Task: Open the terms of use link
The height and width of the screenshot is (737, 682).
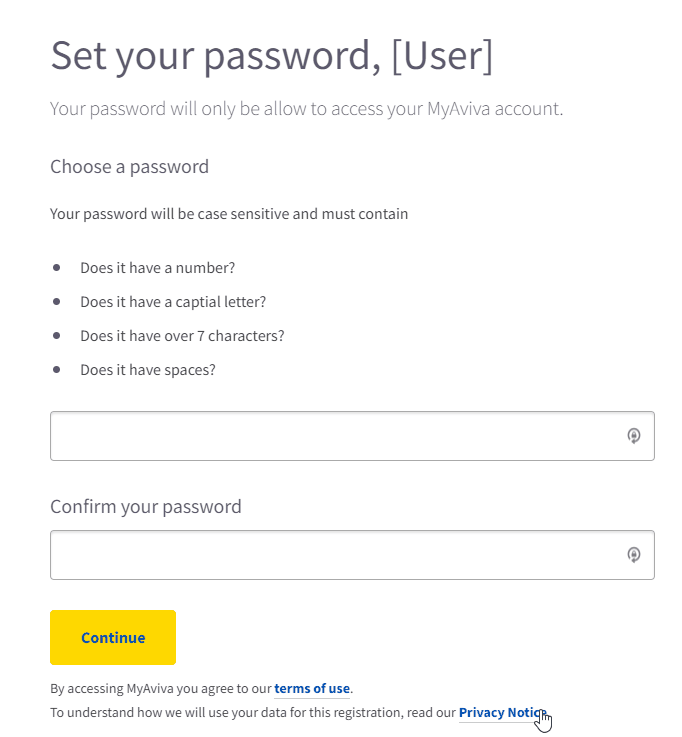Action: tap(312, 688)
